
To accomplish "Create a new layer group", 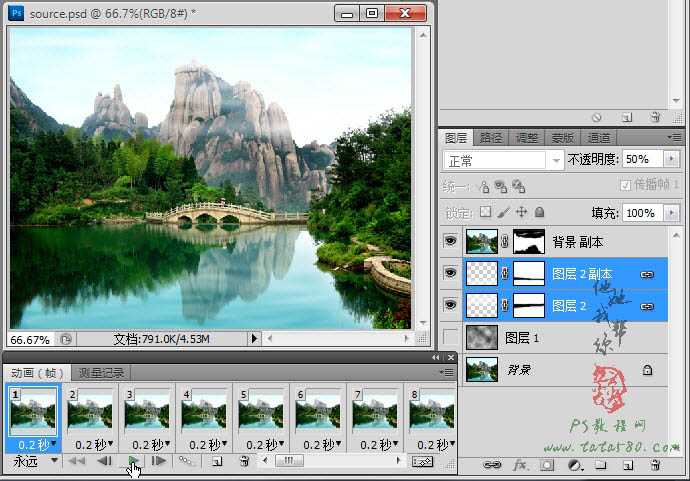I will tap(601, 465).
